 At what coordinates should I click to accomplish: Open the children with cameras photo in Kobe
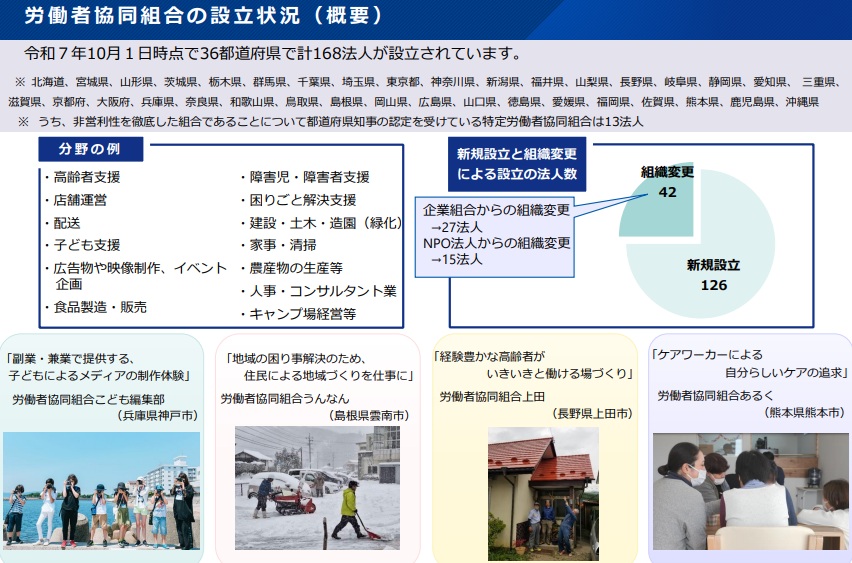(100, 491)
